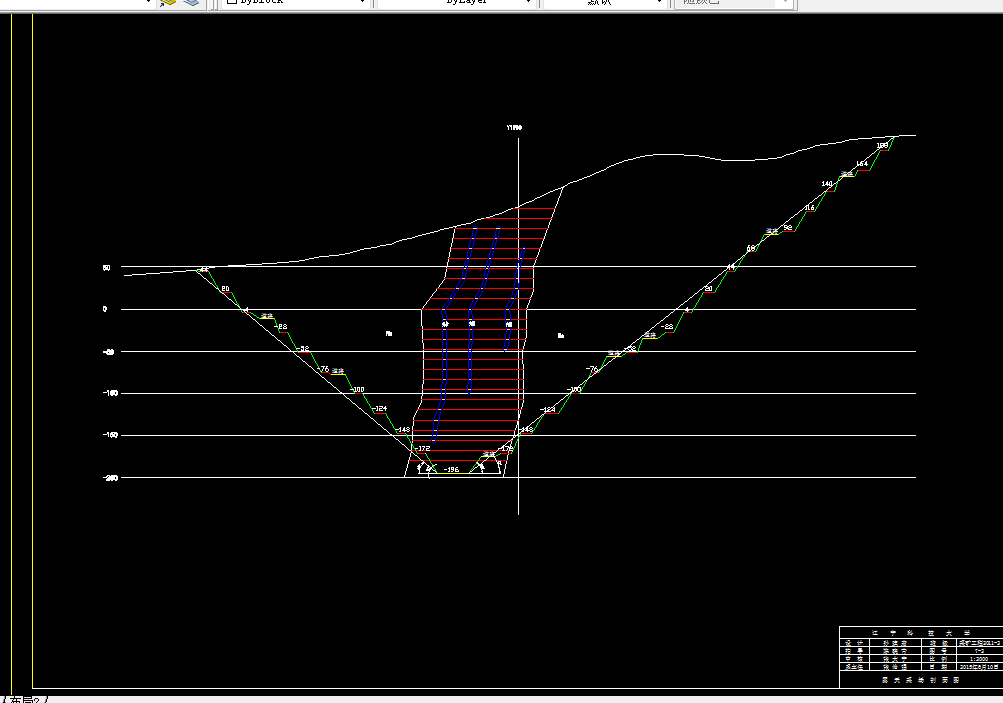1003x703 pixels.
Task: Select the -196 pit bottom label
Action: [x=452, y=470]
